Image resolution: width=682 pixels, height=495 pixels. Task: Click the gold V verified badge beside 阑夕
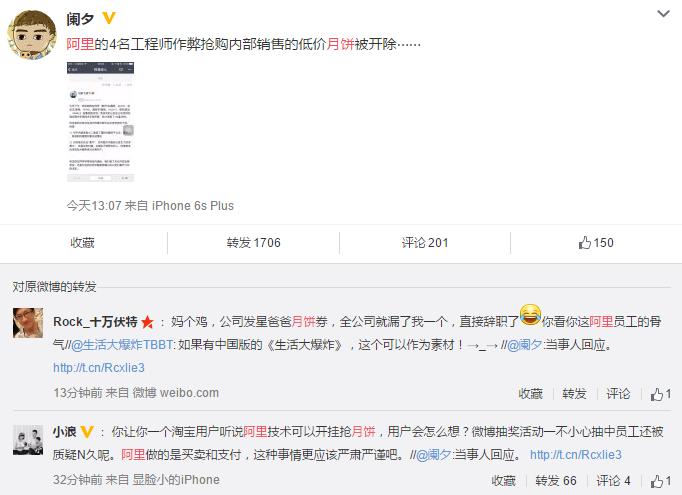(109, 18)
